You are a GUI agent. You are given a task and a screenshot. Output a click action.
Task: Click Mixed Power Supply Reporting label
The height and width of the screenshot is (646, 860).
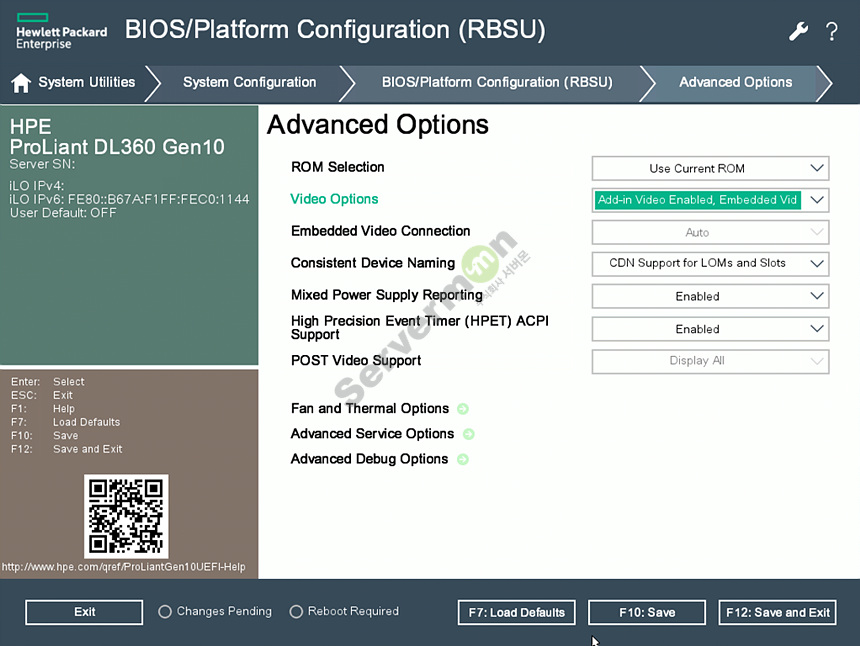point(387,295)
